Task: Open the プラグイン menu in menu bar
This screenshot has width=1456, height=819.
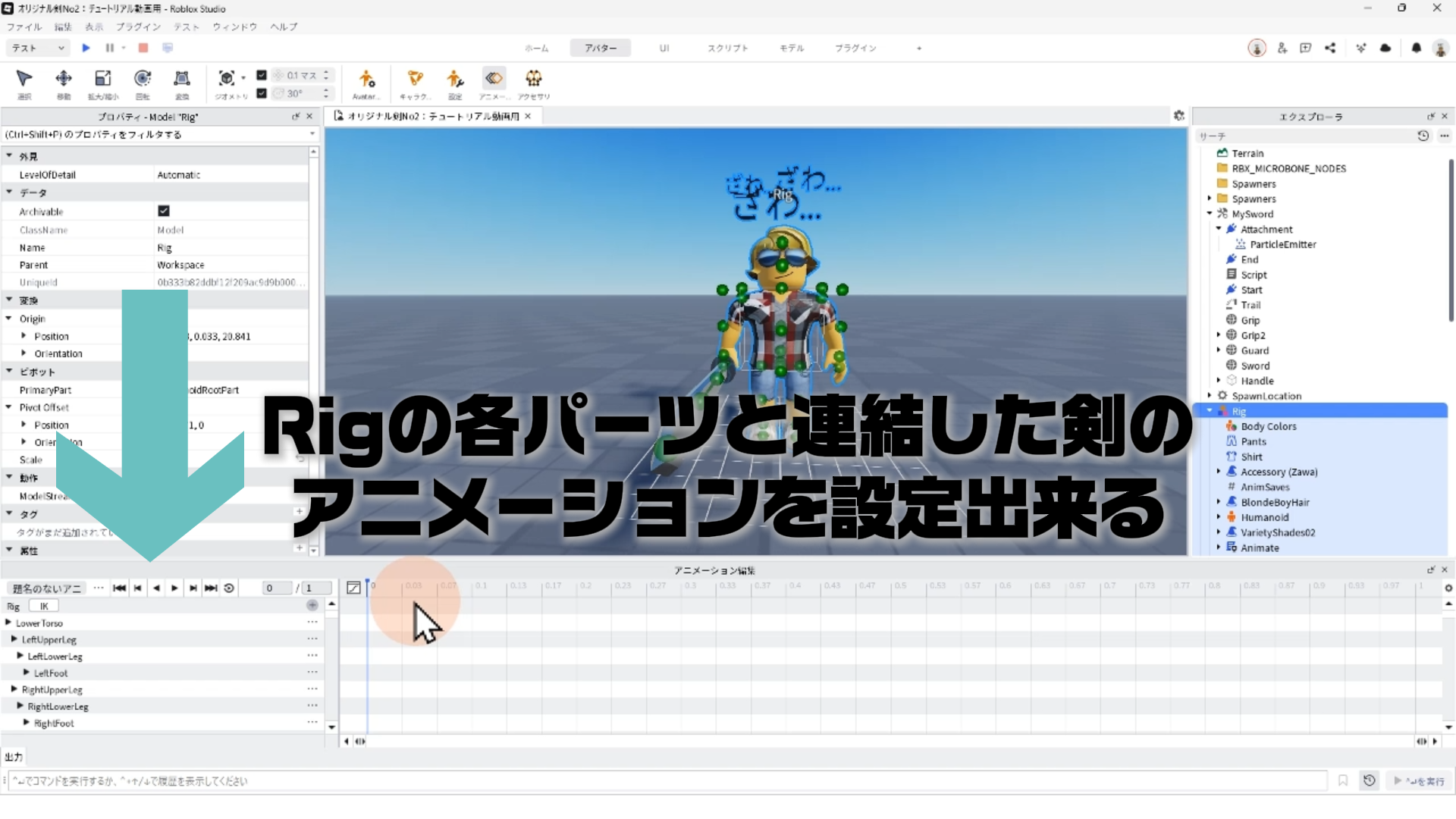Action: [x=138, y=27]
